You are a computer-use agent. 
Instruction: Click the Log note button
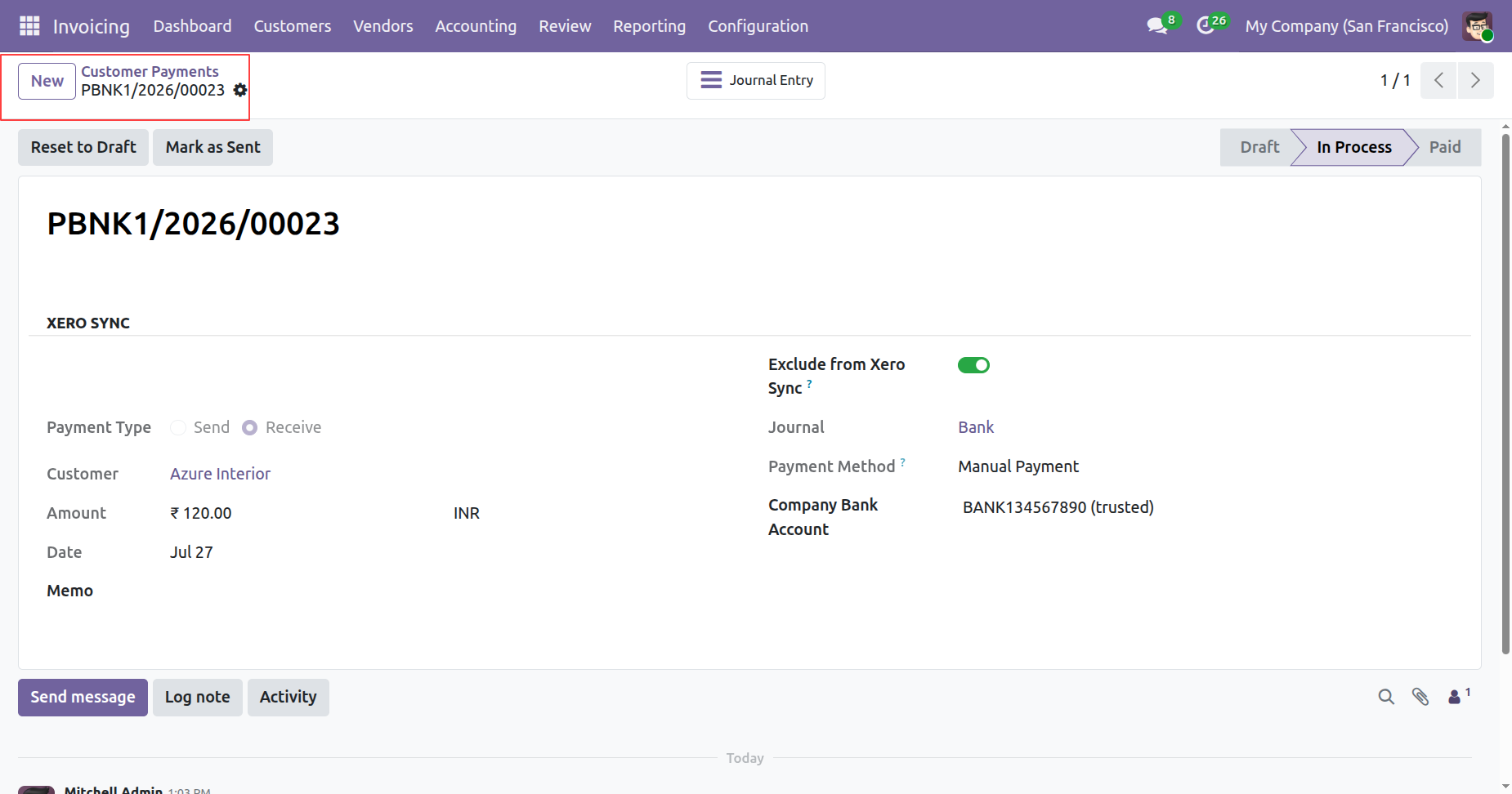(x=198, y=698)
